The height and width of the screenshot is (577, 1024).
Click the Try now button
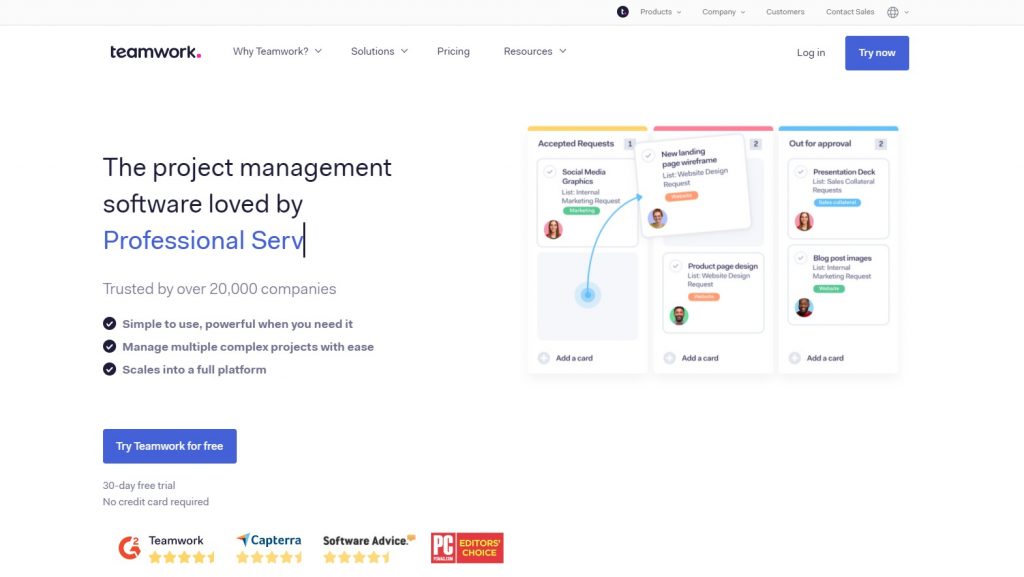876,53
